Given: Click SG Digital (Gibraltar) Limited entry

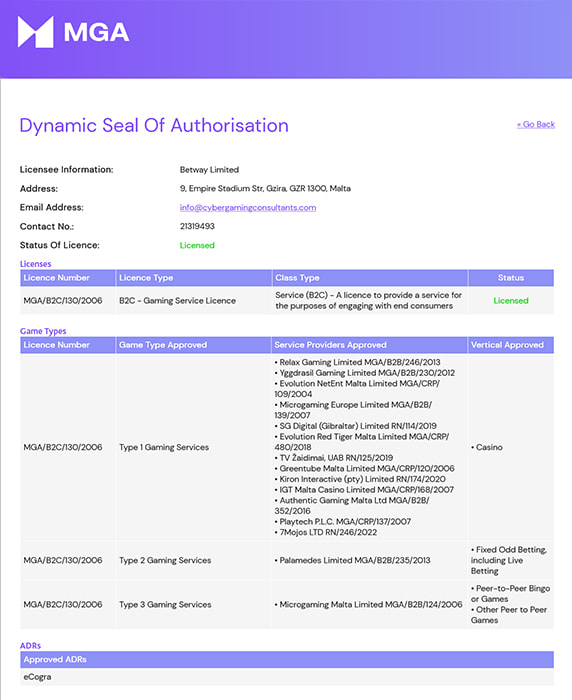Looking at the screenshot, I should click(x=355, y=426).
